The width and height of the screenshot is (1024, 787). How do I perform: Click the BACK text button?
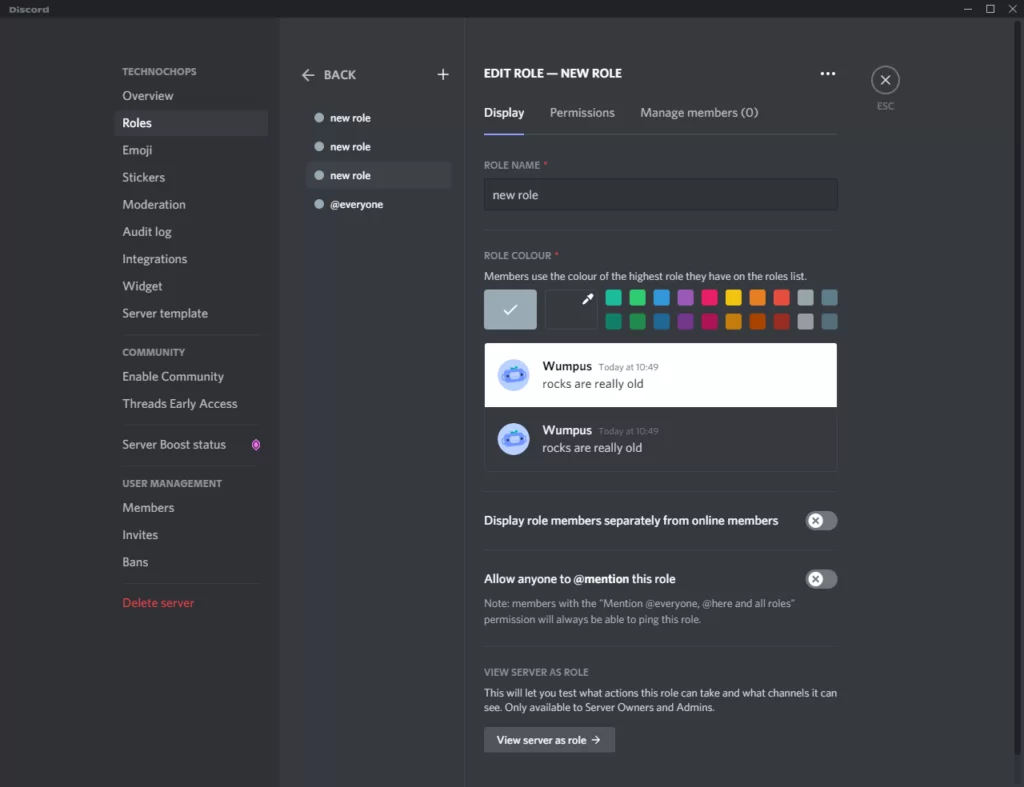tap(340, 75)
